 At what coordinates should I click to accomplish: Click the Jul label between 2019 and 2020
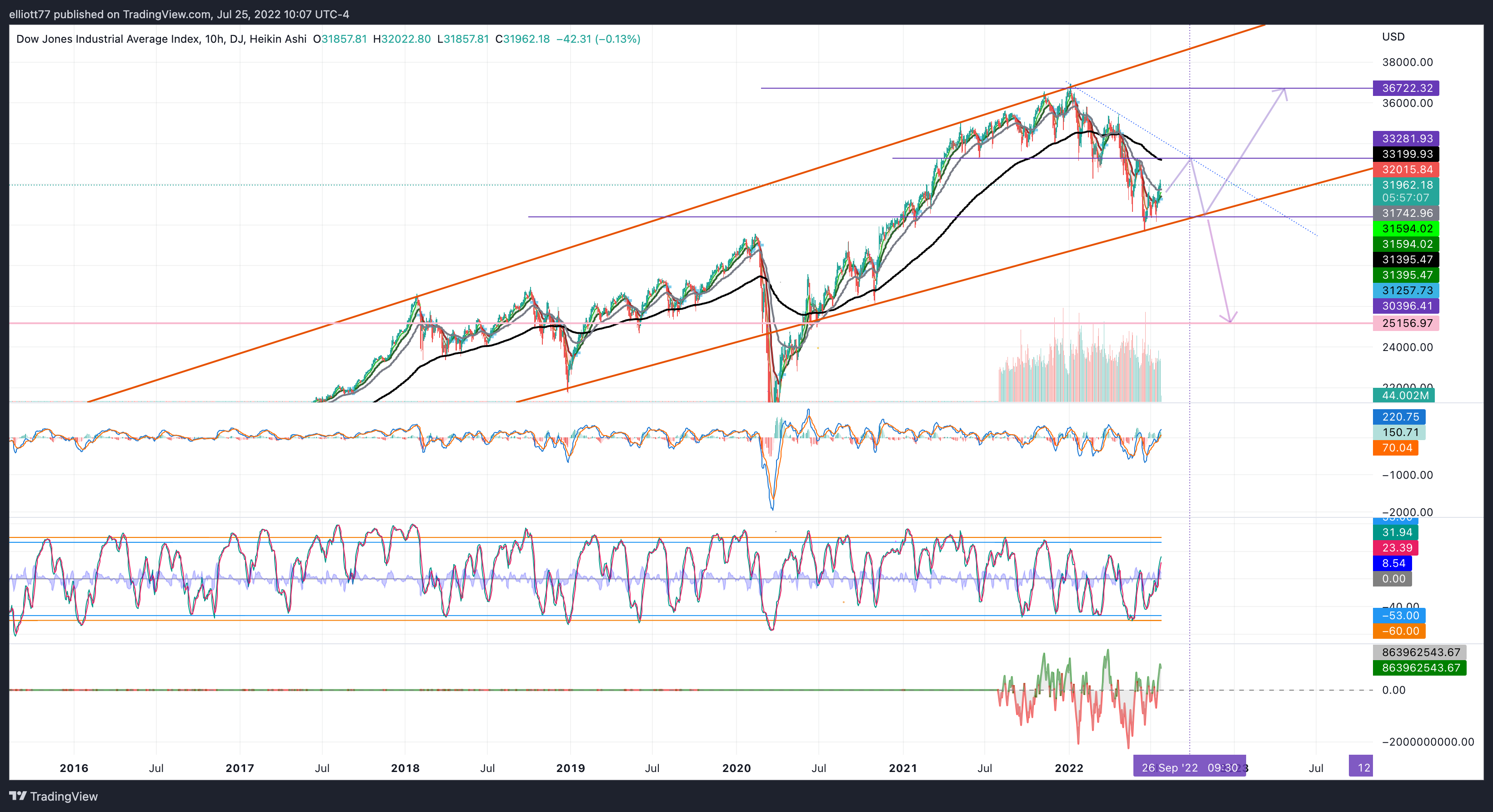coord(652,768)
